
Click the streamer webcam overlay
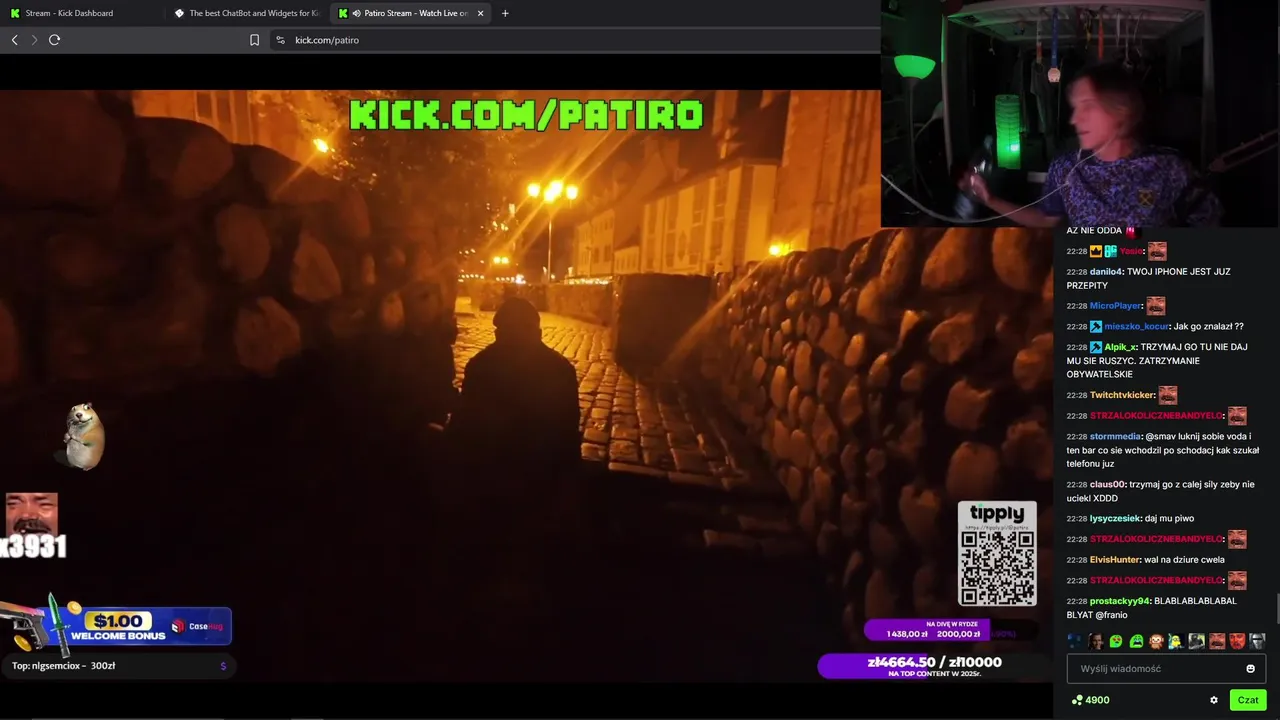pyautogui.click(x=1080, y=113)
